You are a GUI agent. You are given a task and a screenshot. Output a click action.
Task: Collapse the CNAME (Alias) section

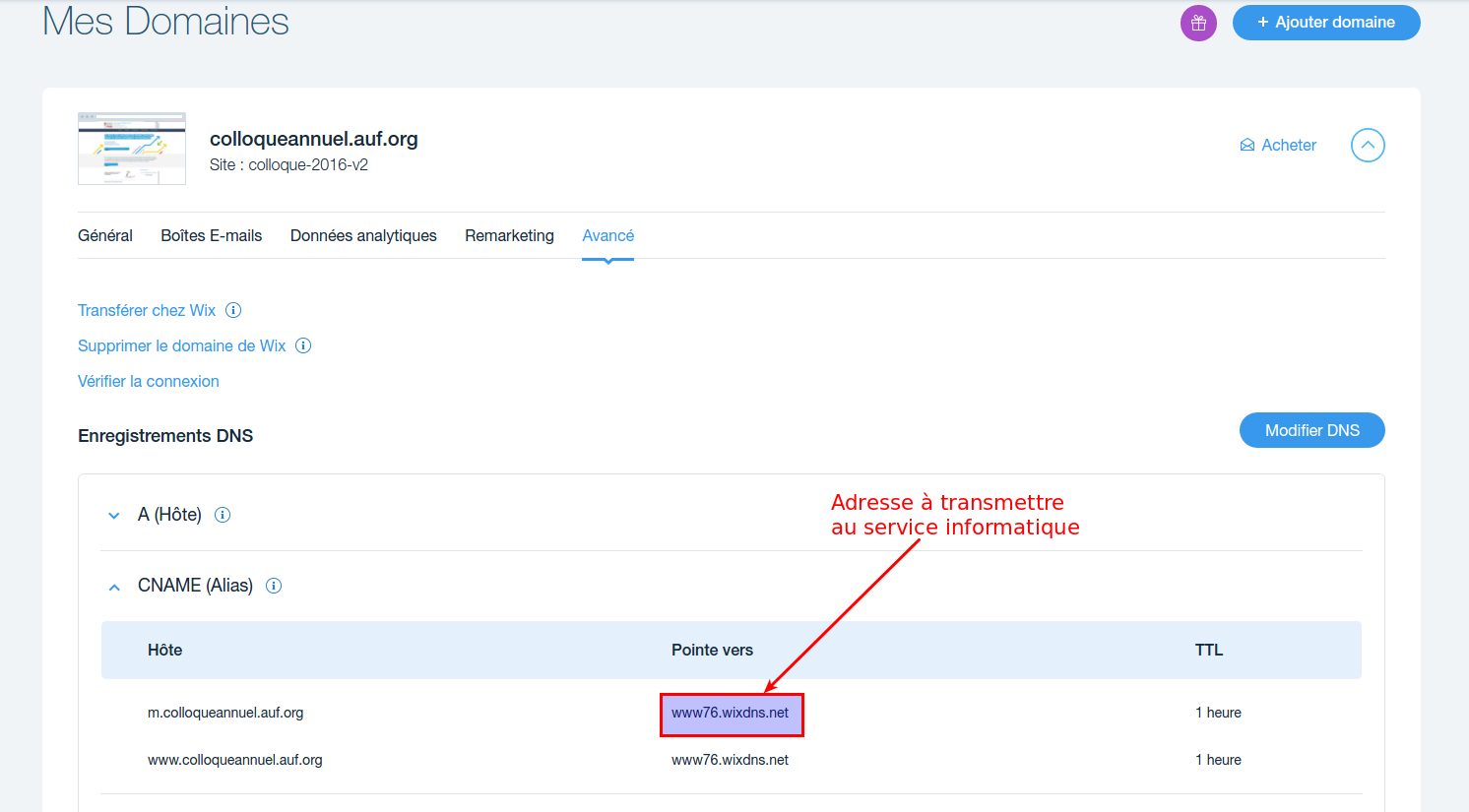(114, 587)
